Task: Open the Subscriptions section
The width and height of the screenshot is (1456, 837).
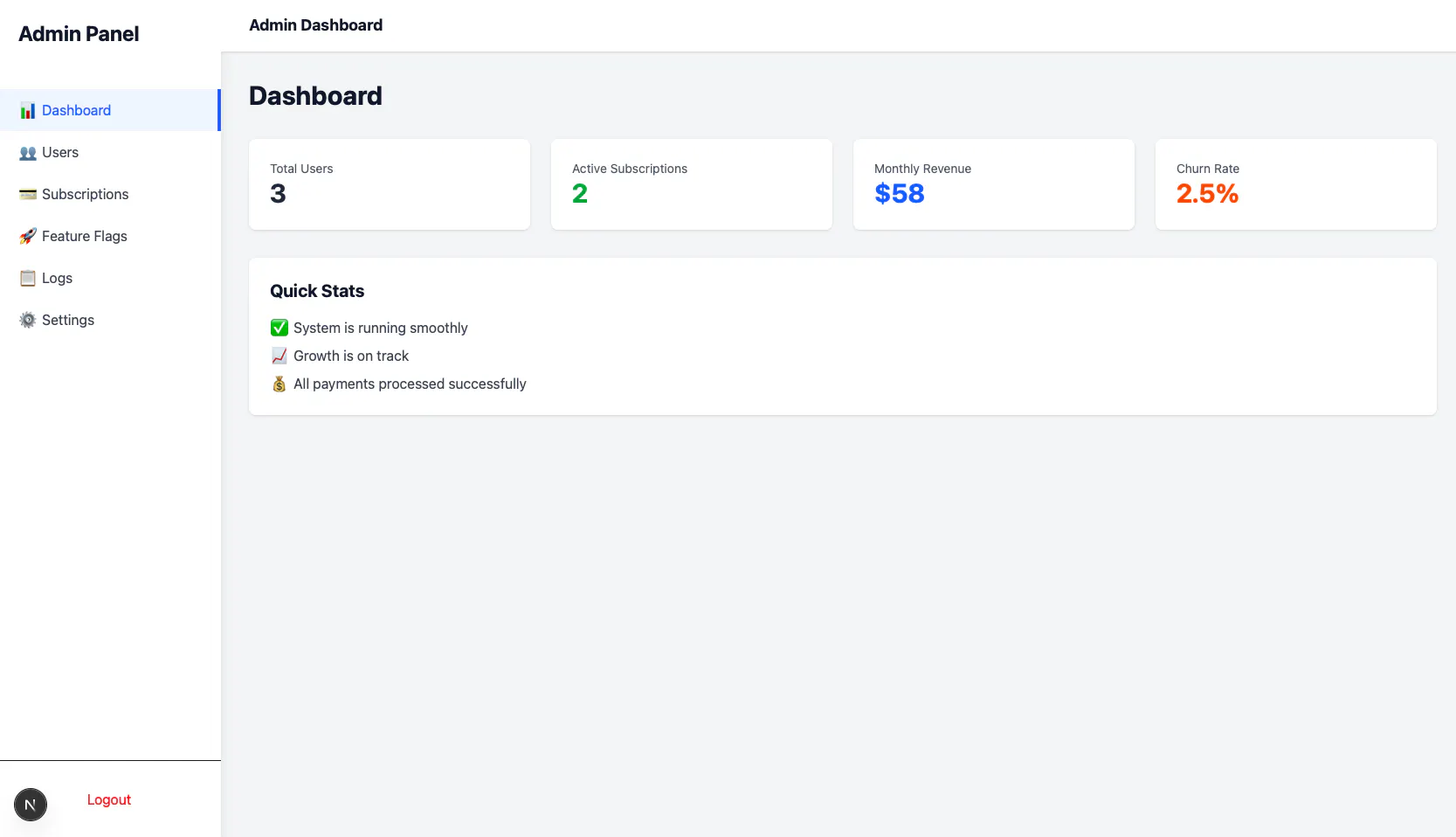Action: pos(110,194)
